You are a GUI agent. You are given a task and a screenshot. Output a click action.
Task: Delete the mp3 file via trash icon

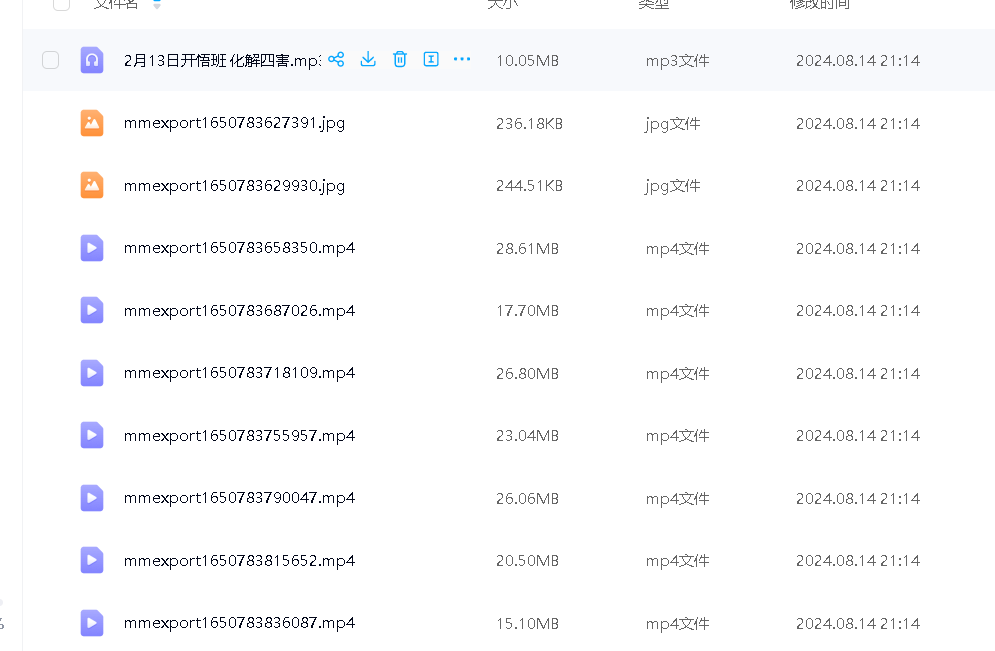(400, 60)
